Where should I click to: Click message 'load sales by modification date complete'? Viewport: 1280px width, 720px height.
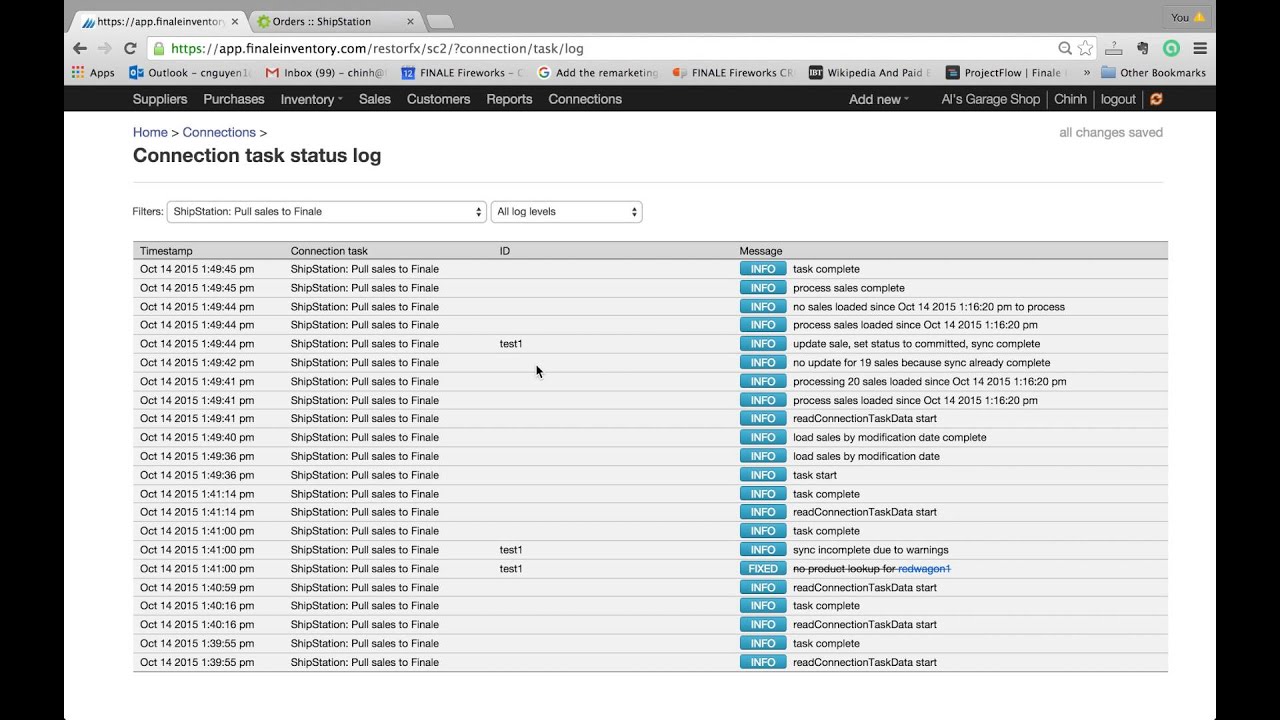coord(889,438)
